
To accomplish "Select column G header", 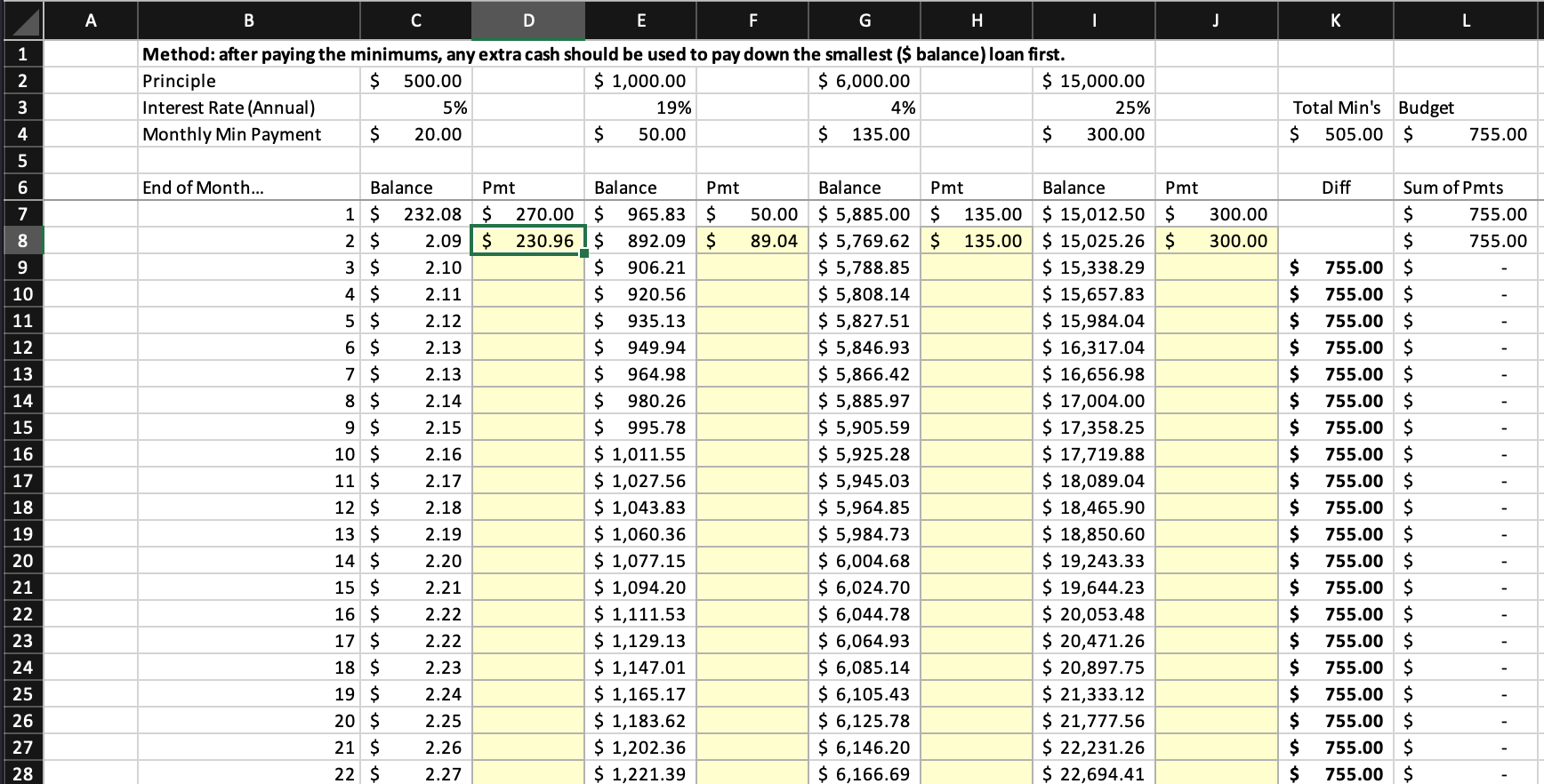I will coord(864,20).
